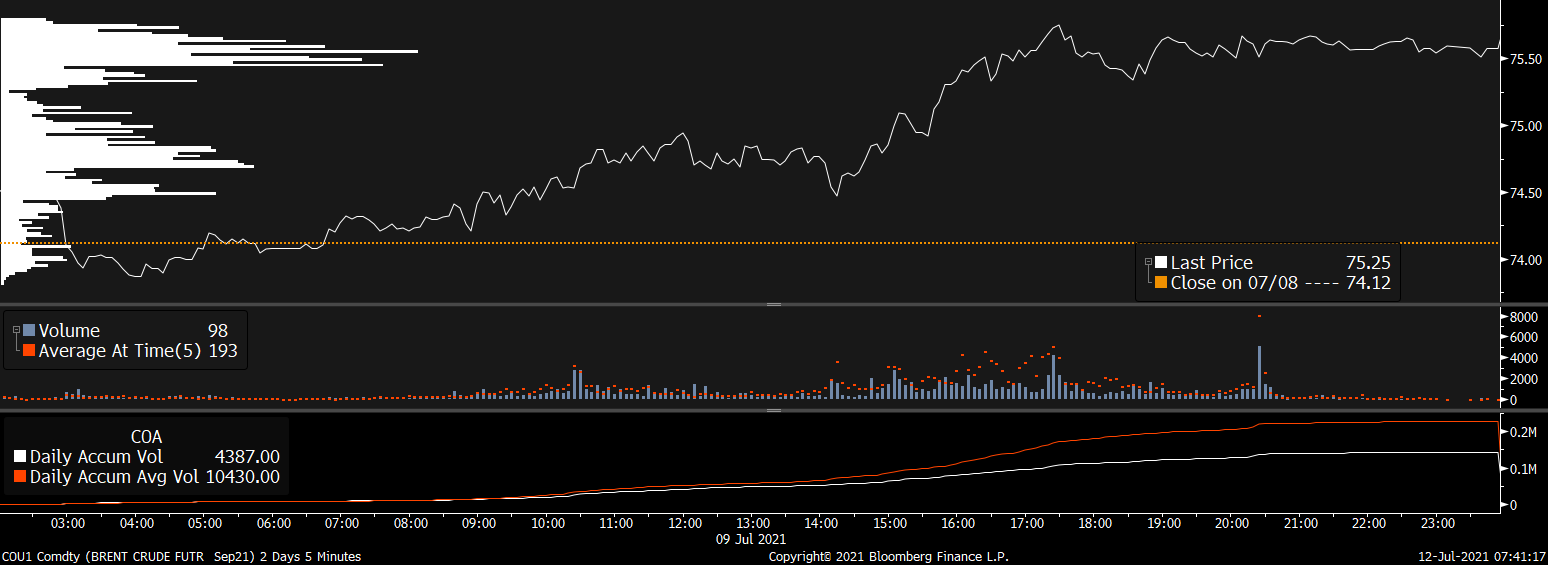Viewport: 1548px width, 565px height.
Task: Click the COU1 Comdty BRENT CRUDE FUTR title
Action: click(181, 557)
